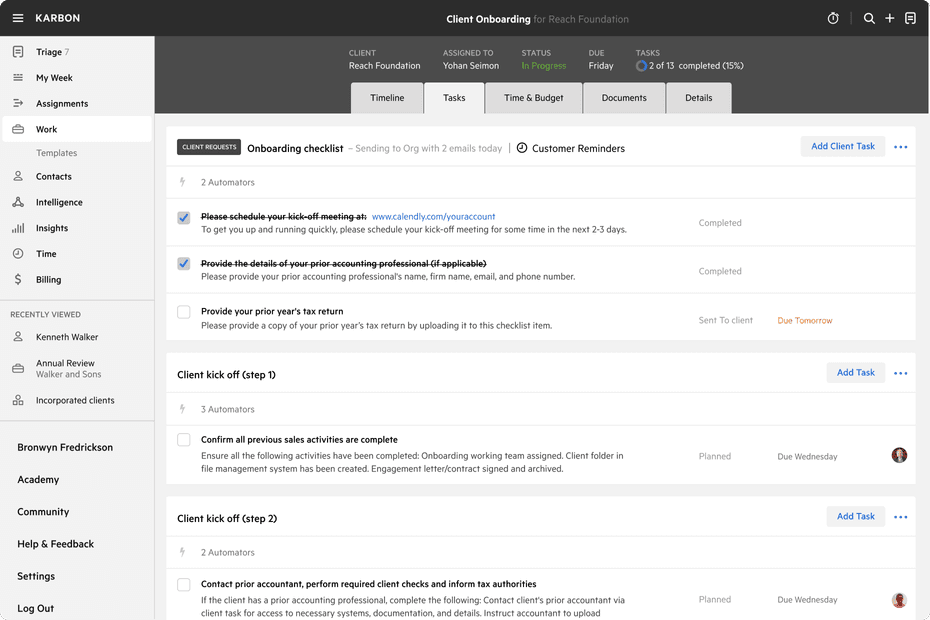The width and height of the screenshot is (930, 620).
Task: Uncheck the kick-off meeting completed task
Action: tap(183, 218)
